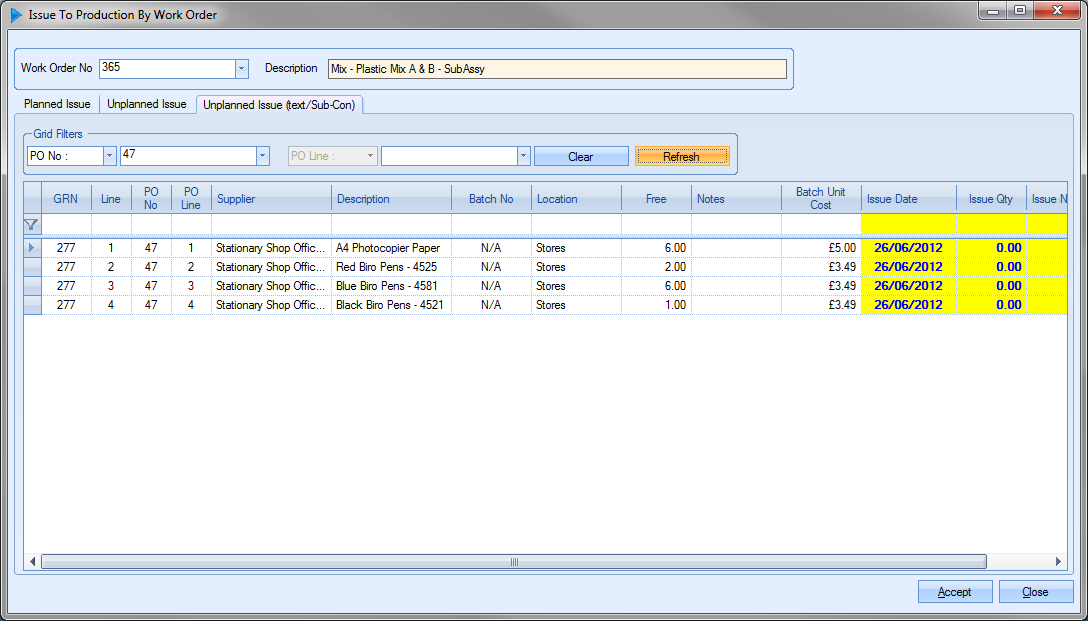Click the grid filter funnel icon
1088x621 pixels.
tap(31, 224)
